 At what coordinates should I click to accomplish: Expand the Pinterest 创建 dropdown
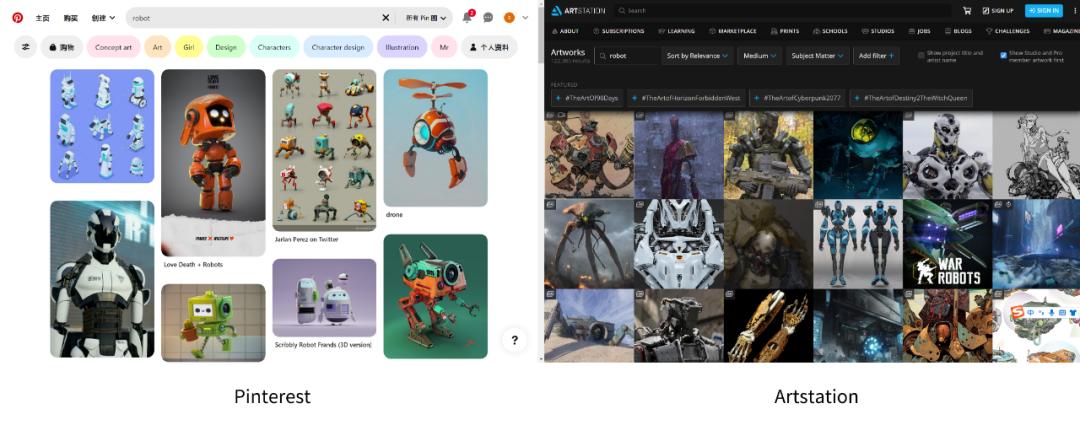103,18
